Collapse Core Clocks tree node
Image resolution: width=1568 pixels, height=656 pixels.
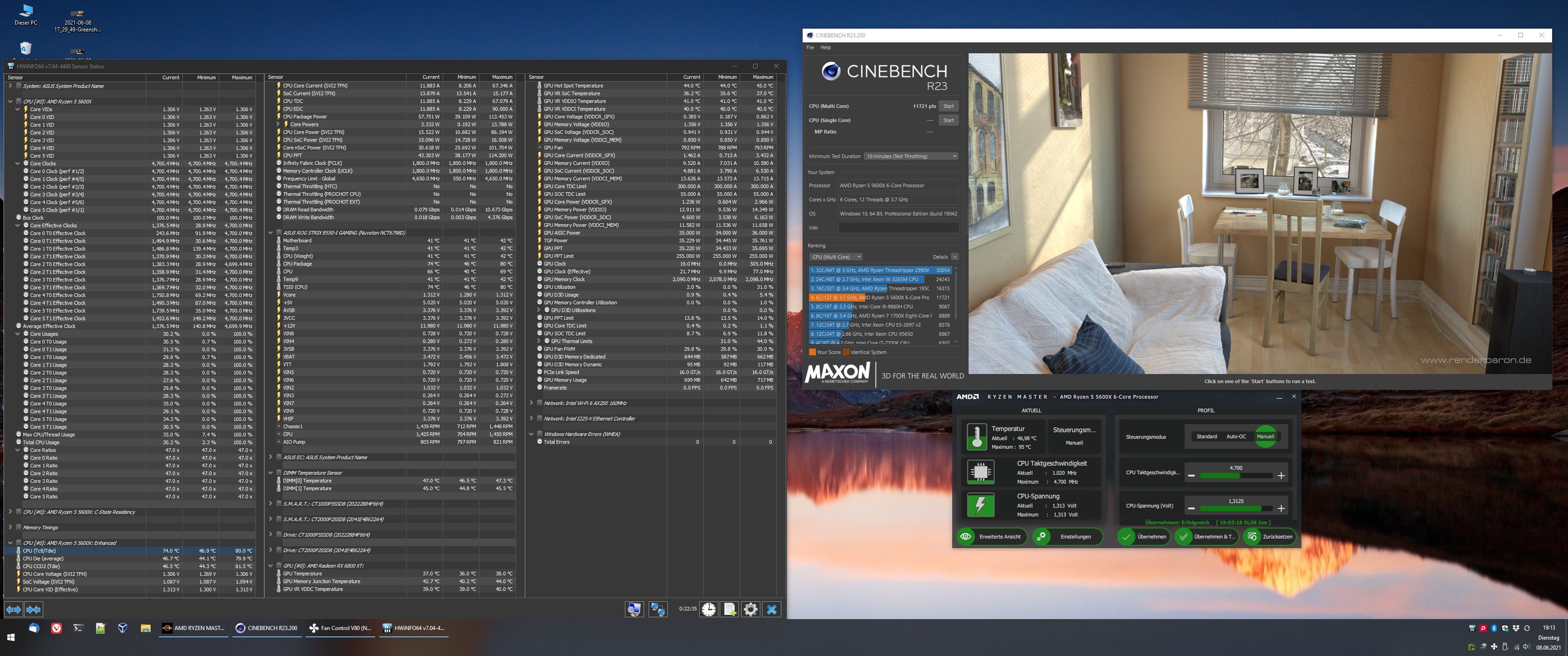tap(18, 164)
